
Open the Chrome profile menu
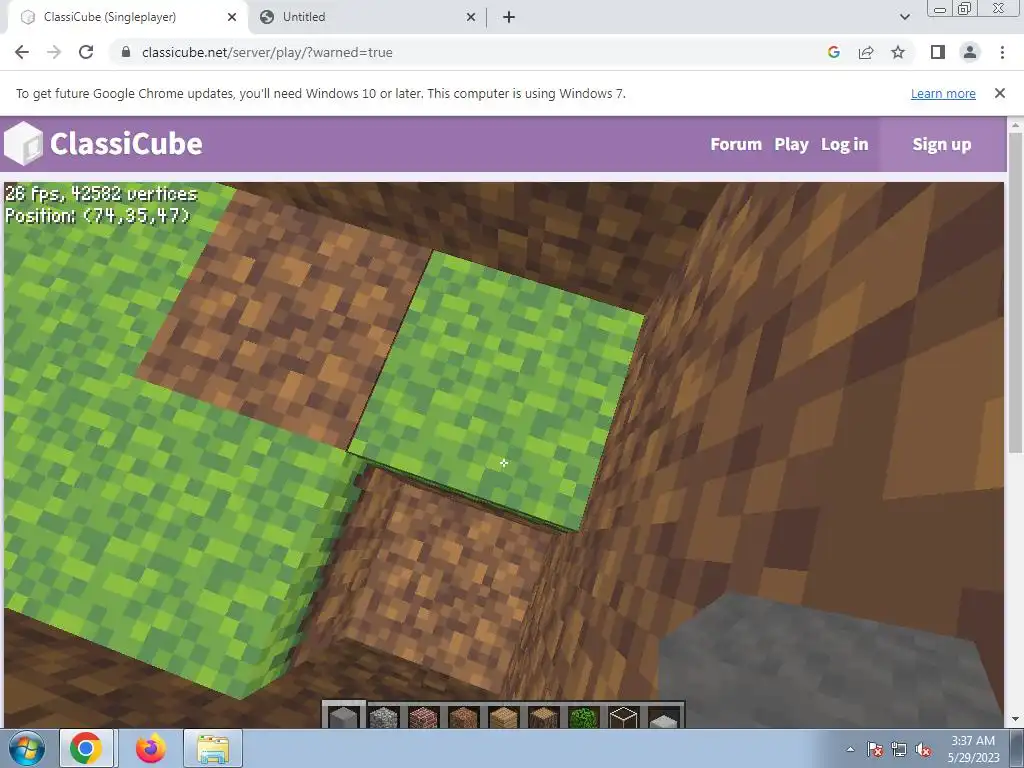point(970,52)
